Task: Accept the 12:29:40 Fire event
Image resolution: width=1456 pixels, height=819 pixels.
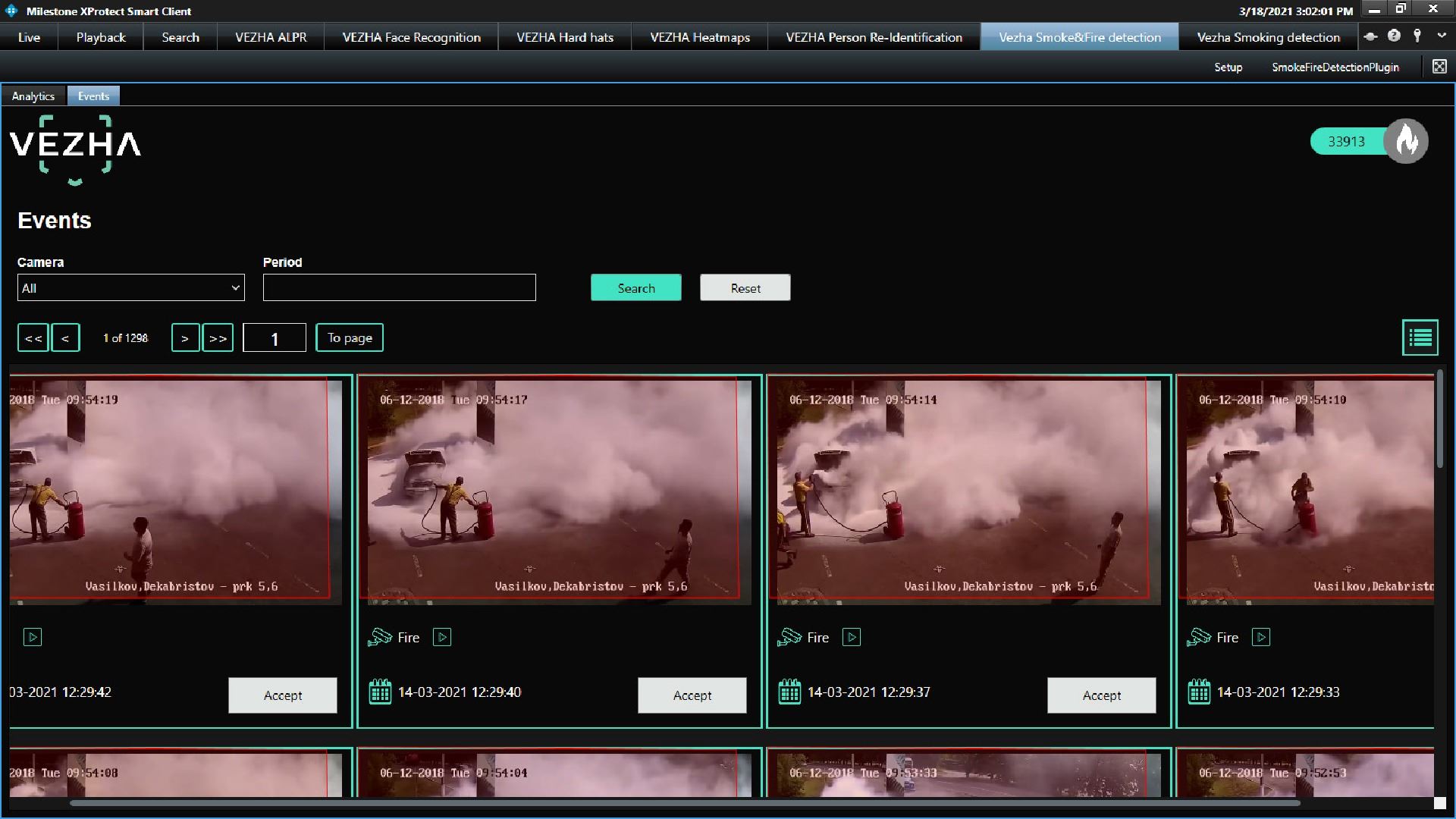Action: pyautogui.click(x=692, y=695)
